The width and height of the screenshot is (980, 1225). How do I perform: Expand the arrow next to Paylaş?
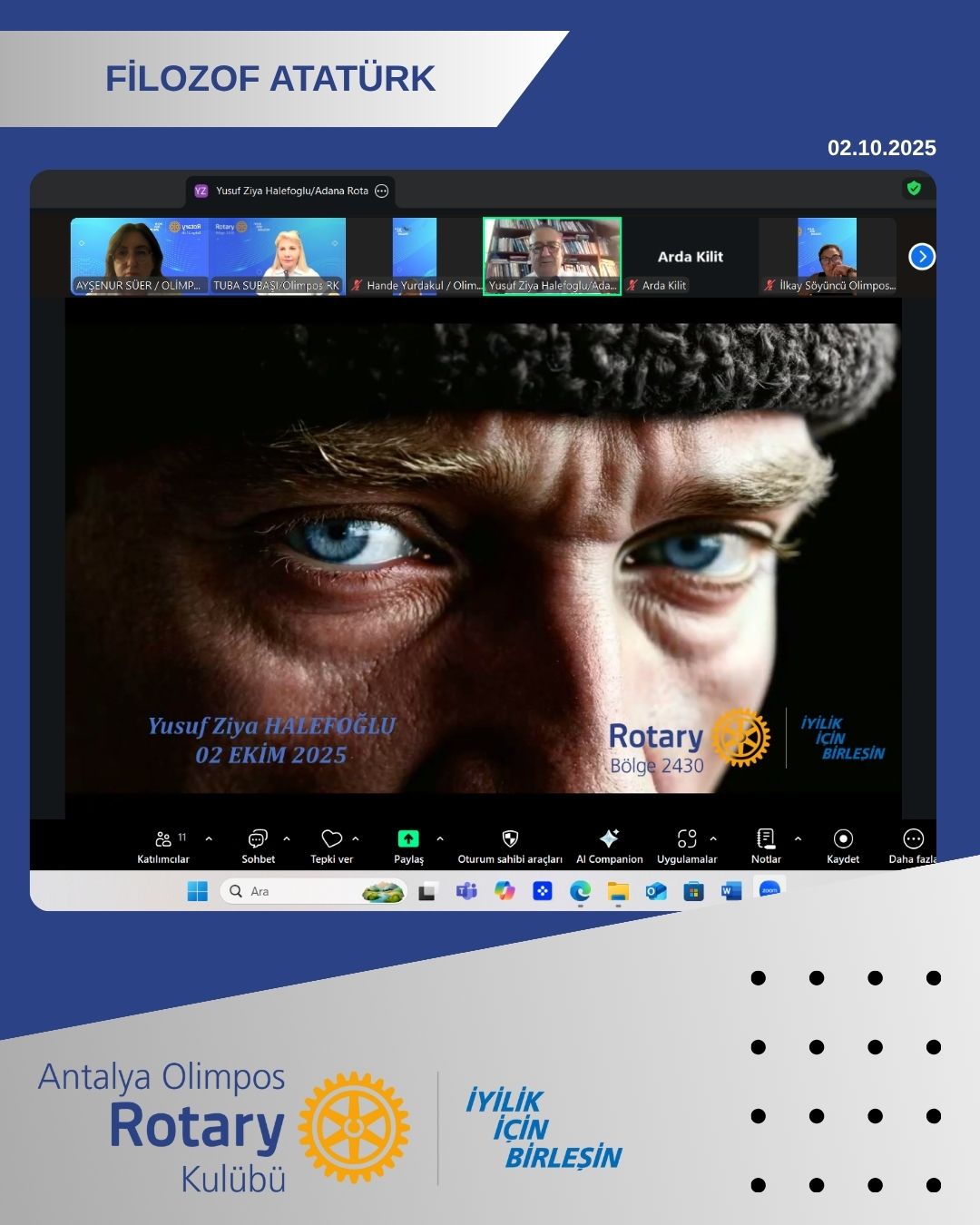[x=440, y=838]
